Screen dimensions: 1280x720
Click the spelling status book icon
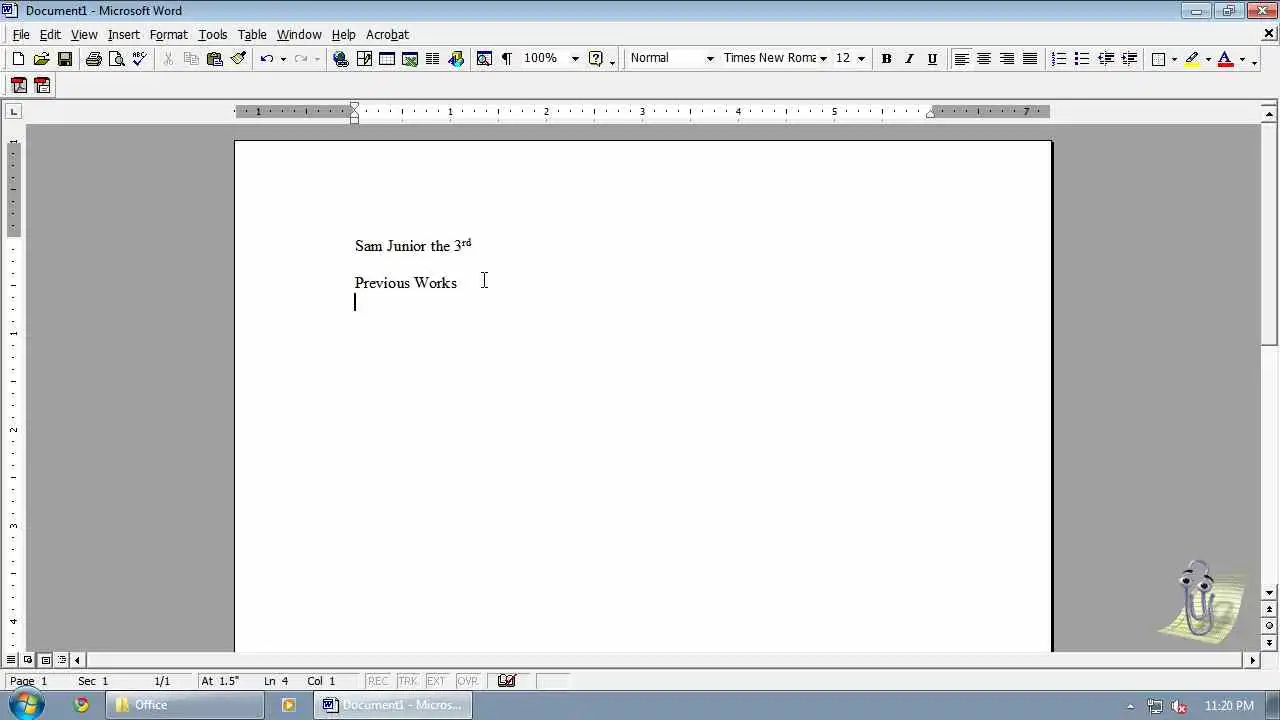pyautogui.click(x=507, y=681)
